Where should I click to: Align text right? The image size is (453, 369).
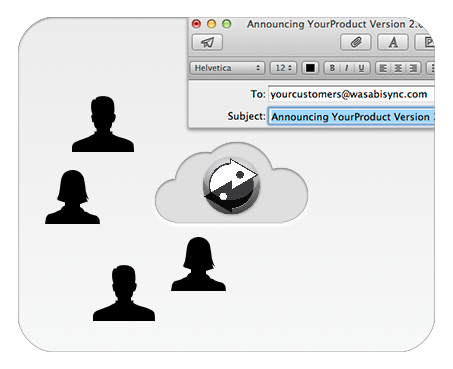(413, 68)
